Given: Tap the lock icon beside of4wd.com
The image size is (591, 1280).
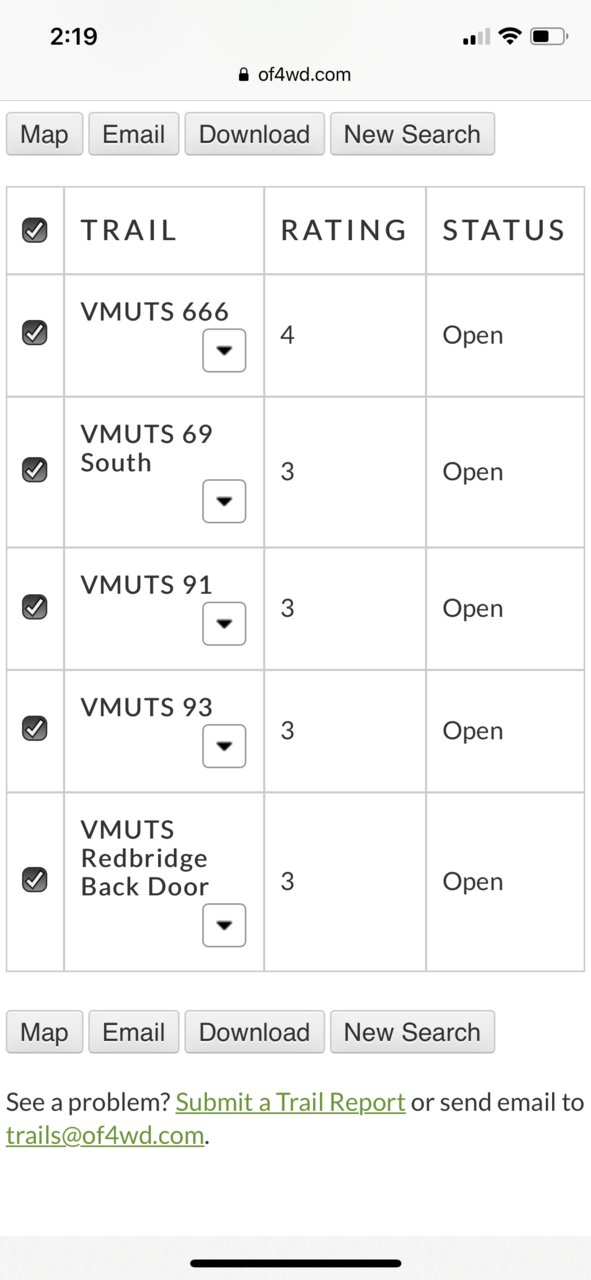Looking at the screenshot, I should click(243, 75).
